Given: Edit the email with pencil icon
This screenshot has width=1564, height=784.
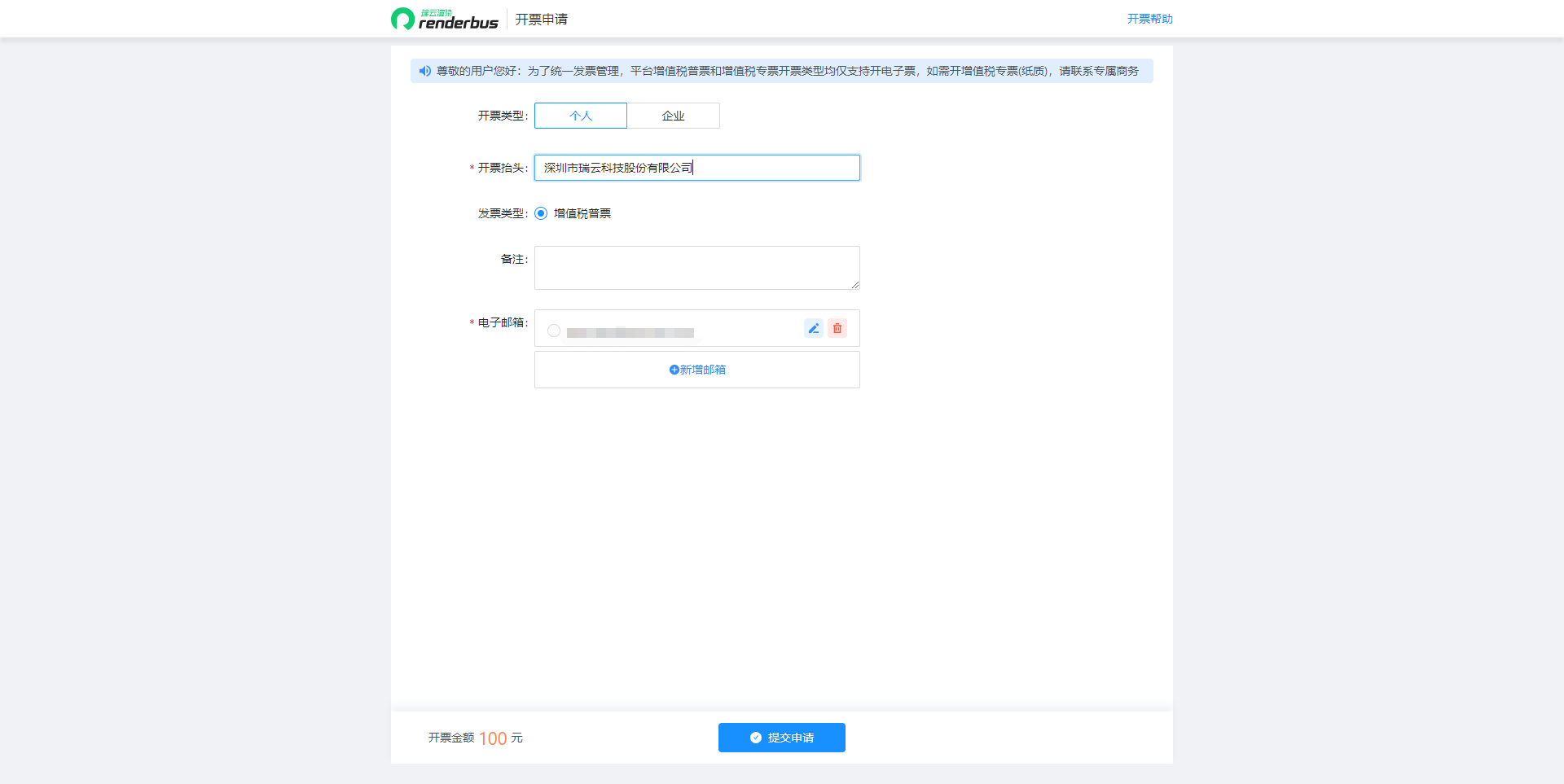Looking at the screenshot, I should [813, 328].
